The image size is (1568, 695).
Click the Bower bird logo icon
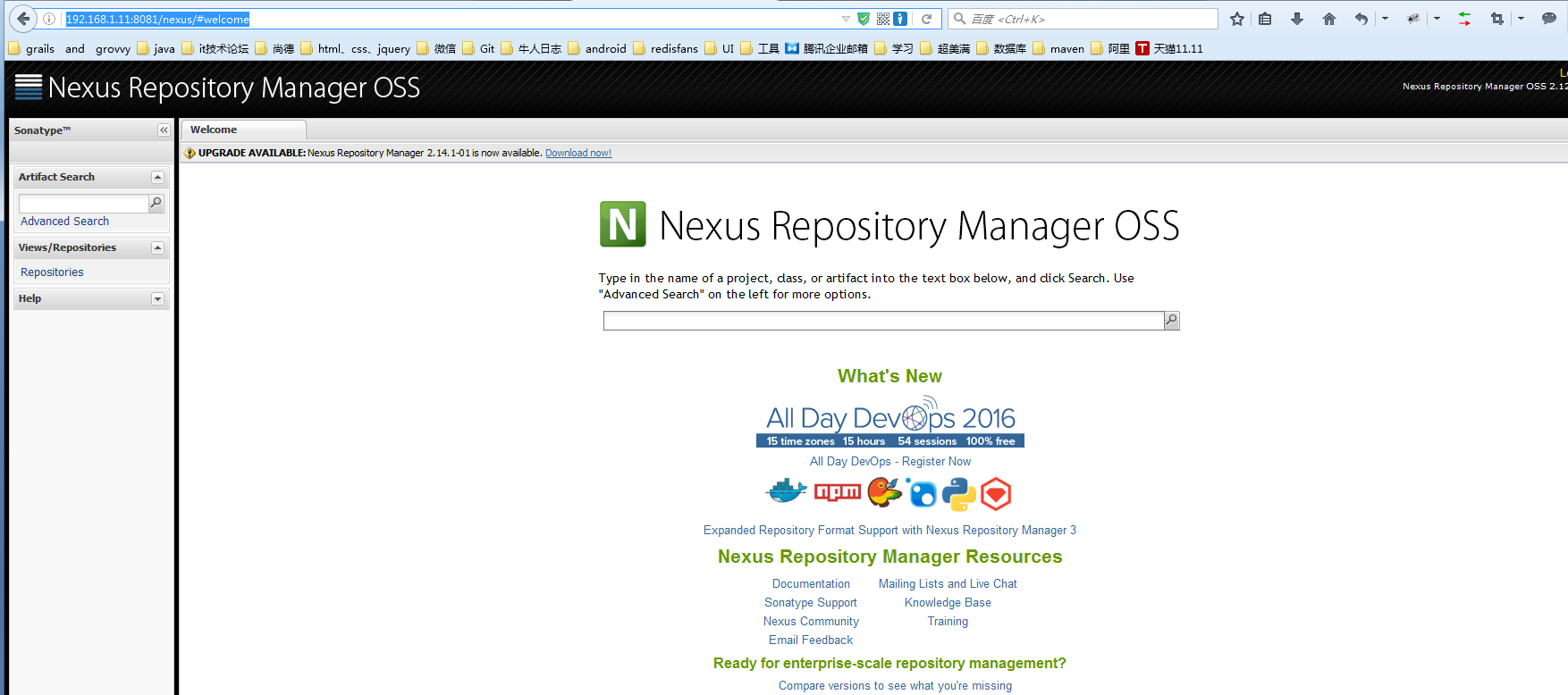[884, 492]
